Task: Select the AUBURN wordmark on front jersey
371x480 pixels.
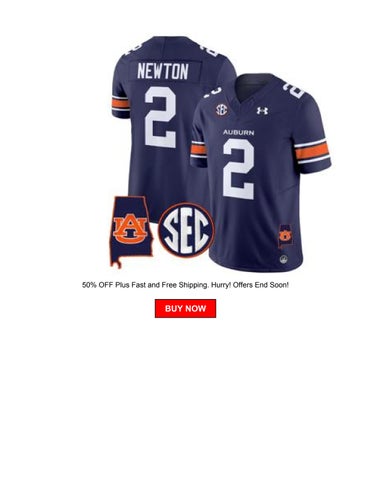Action: (239, 133)
